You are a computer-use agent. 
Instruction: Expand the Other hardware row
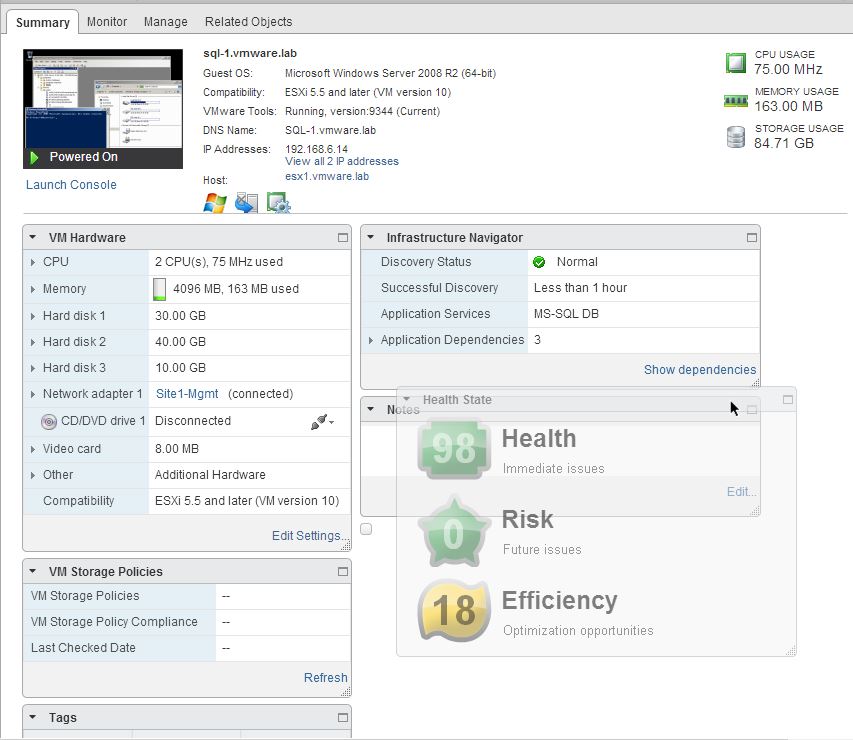coord(33,476)
